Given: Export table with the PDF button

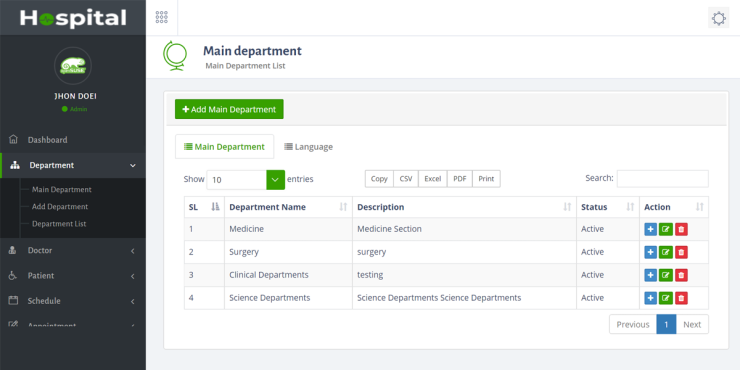Looking at the screenshot, I should click(x=460, y=179).
